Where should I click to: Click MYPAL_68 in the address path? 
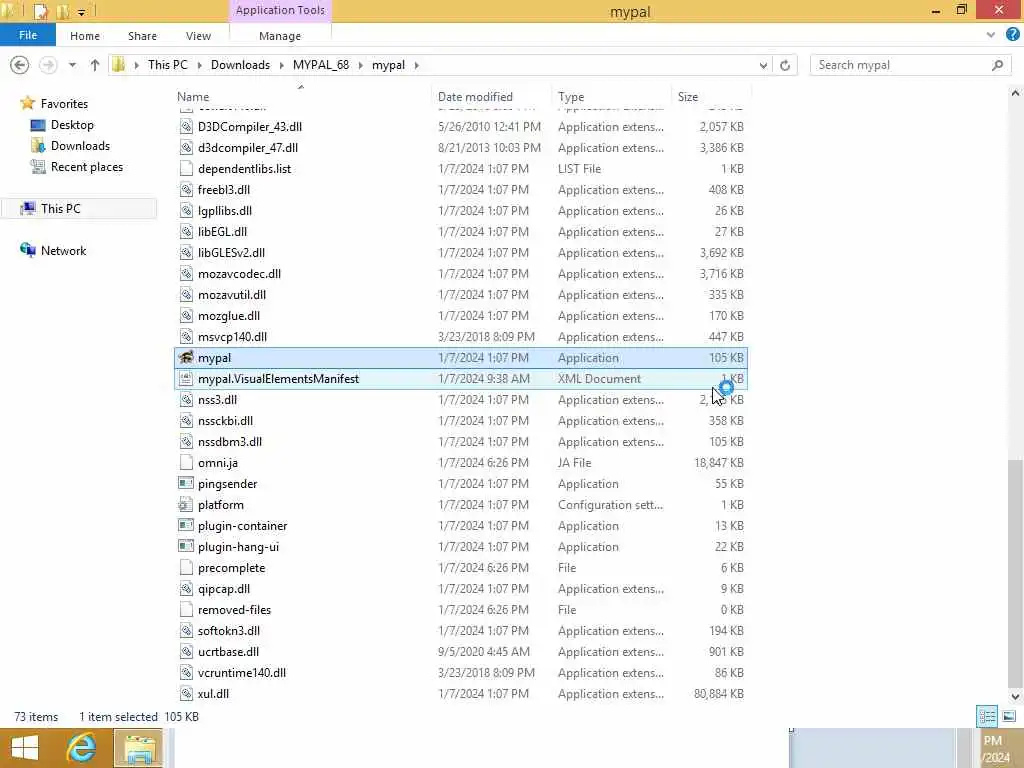point(321,65)
